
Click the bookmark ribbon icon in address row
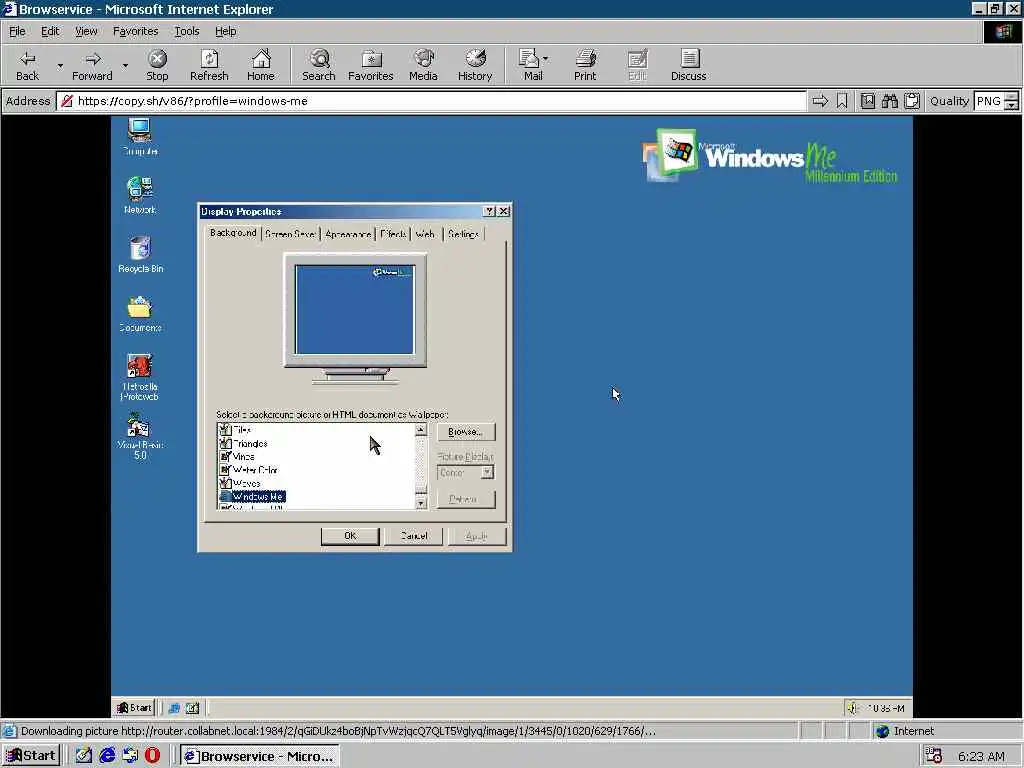coord(842,101)
